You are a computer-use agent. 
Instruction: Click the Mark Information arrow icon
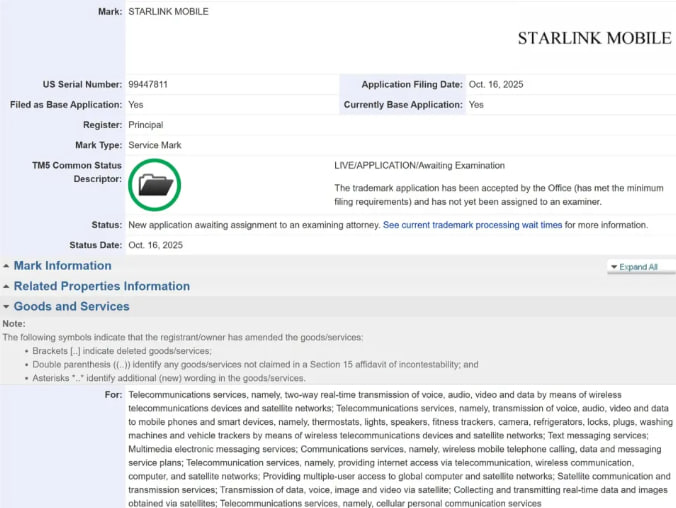(6, 266)
